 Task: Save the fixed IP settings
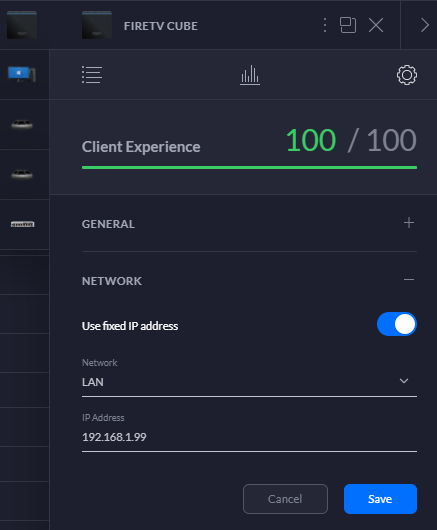coord(380,499)
